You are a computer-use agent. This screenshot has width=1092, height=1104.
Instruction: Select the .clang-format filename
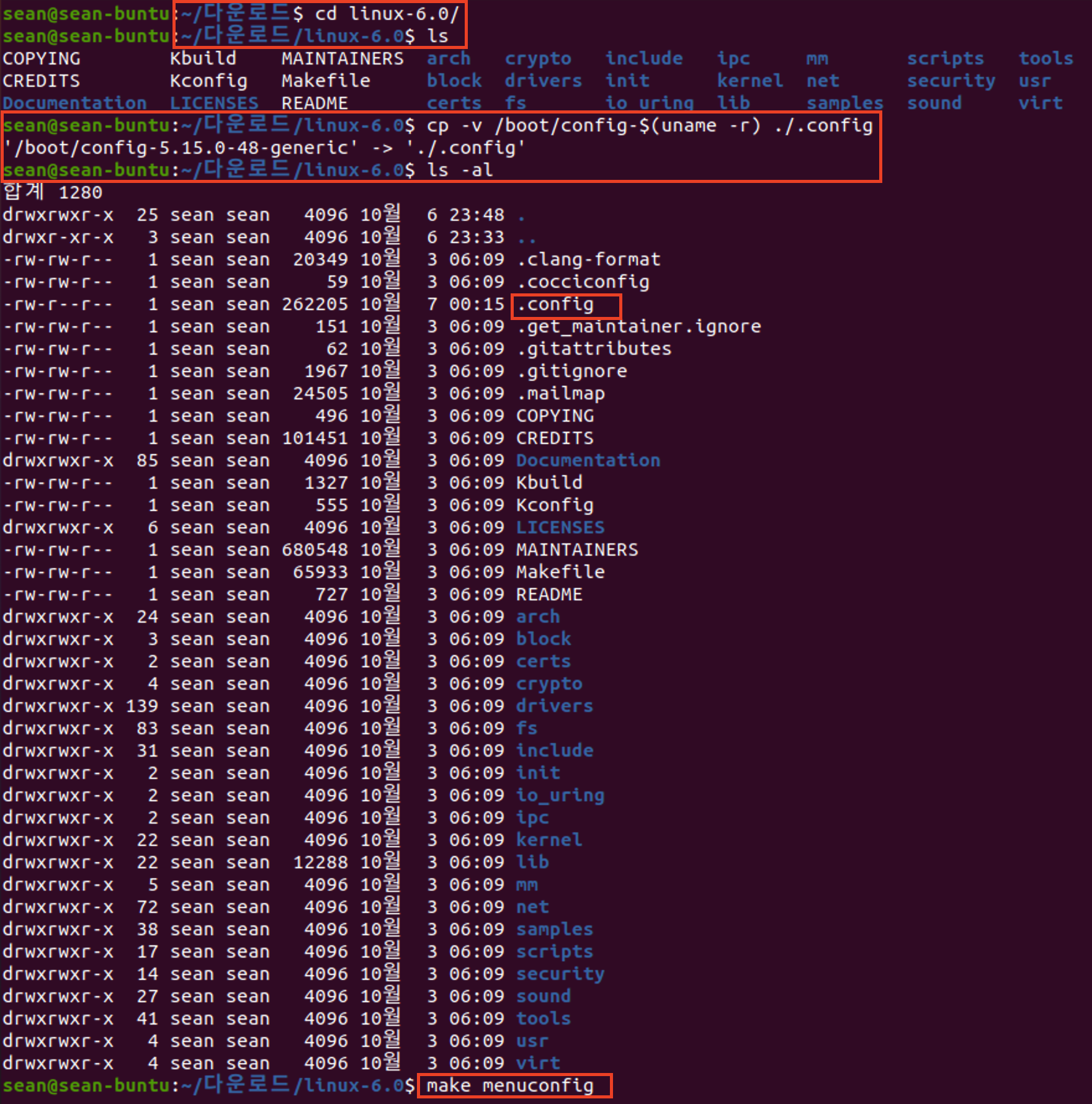(589, 260)
